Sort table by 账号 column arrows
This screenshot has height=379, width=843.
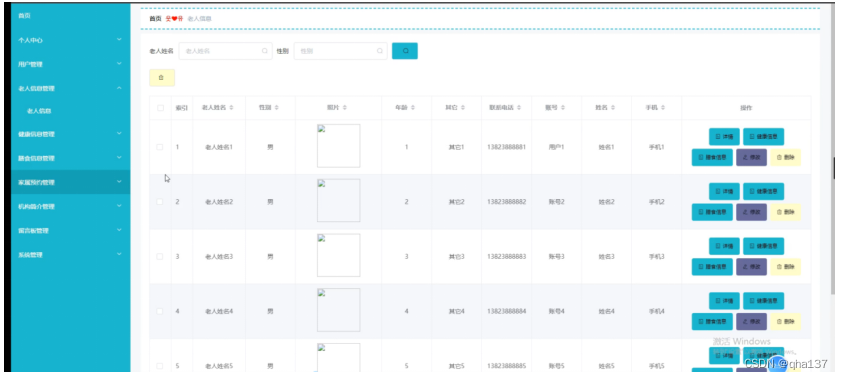563,108
